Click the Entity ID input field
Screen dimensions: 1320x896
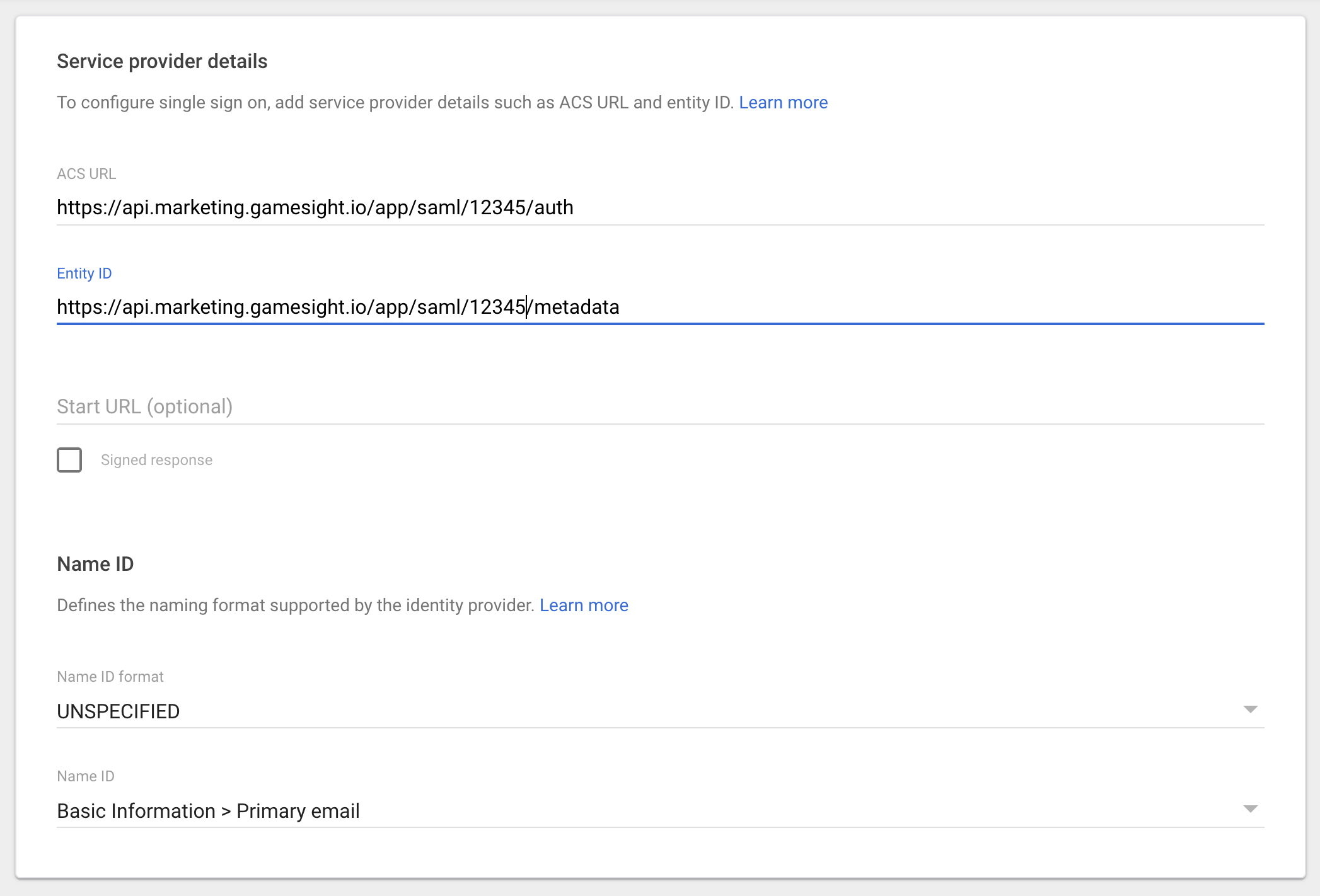659,307
